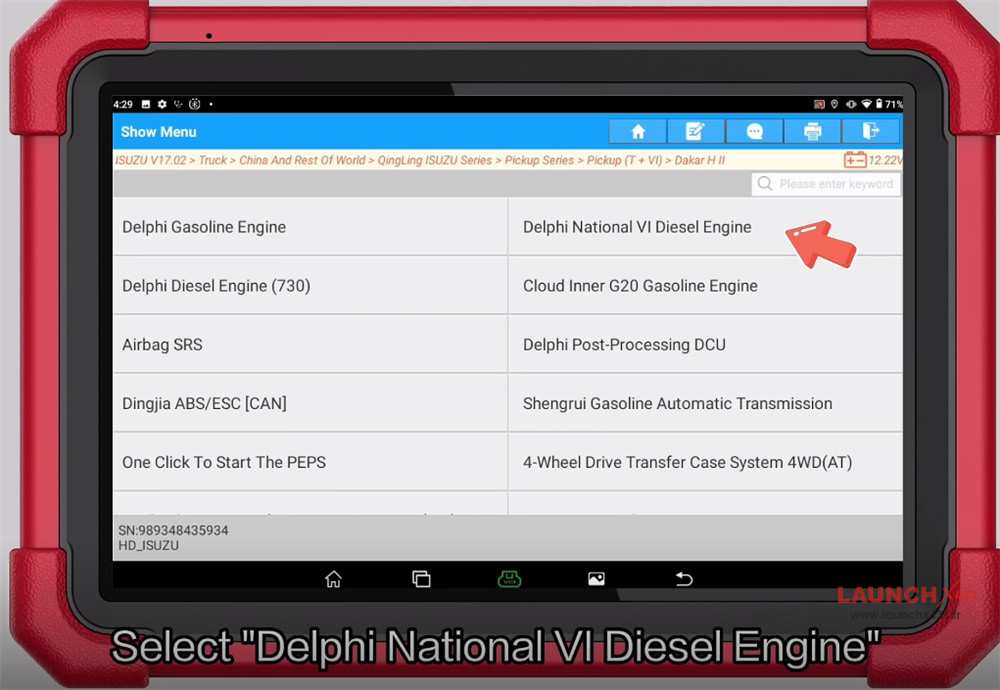Check the battery voltage icon

[x=855, y=159]
